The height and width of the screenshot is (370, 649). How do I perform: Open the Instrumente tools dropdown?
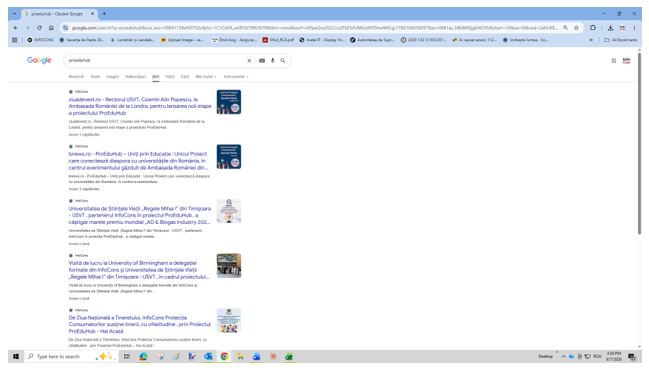(236, 77)
